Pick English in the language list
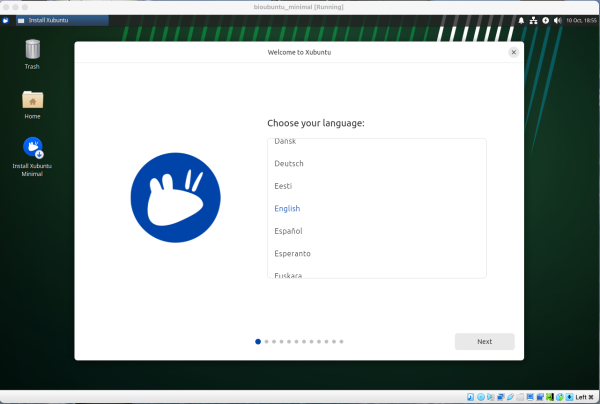 tap(287, 209)
